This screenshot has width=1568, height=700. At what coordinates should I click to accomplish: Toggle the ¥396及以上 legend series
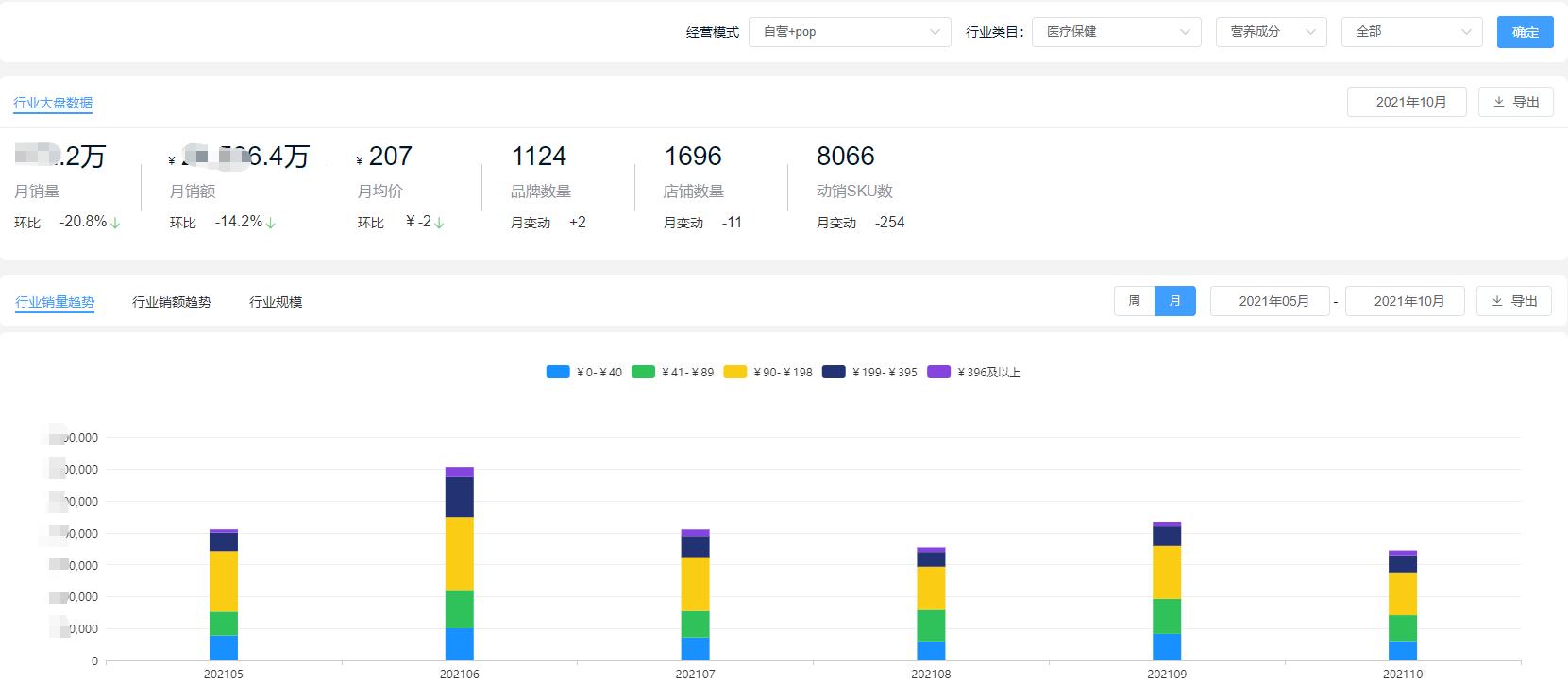974,373
